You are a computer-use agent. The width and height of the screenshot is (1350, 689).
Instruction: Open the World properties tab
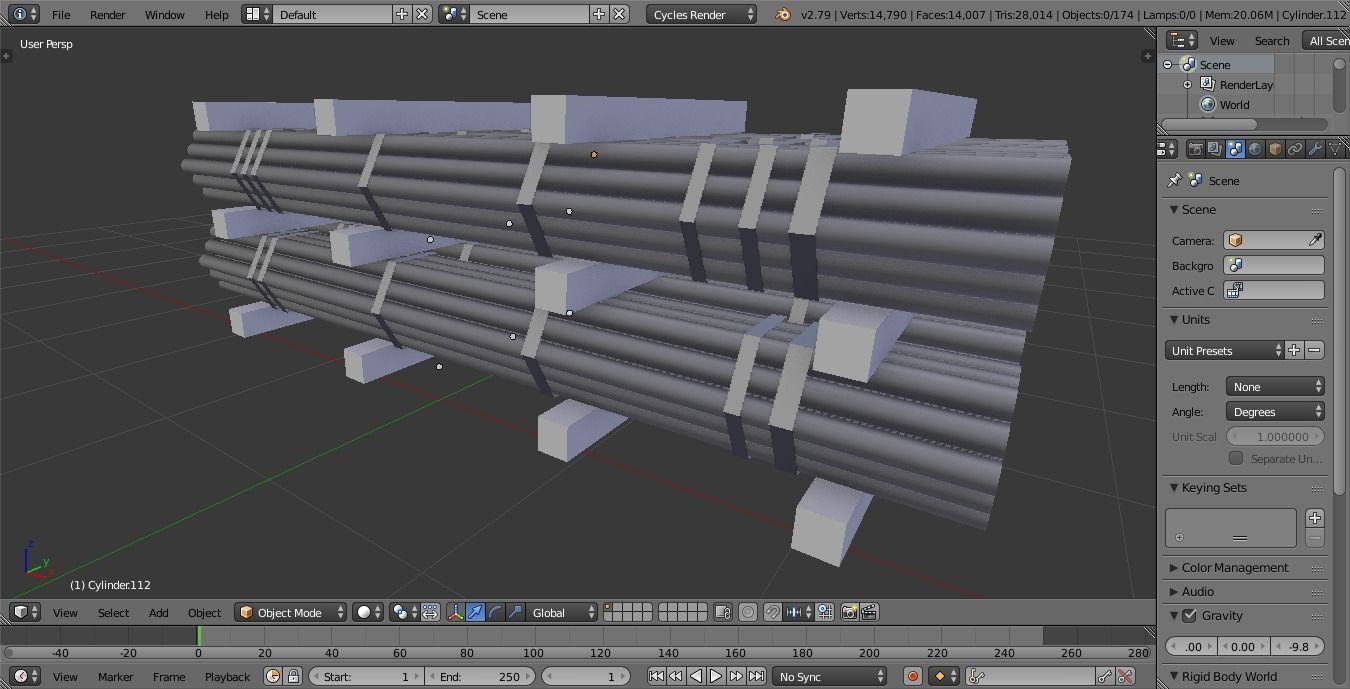[x=1256, y=148]
